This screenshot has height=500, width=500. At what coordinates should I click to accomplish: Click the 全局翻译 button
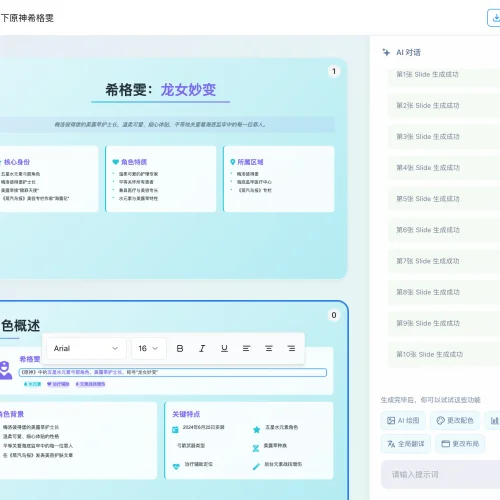coord(406,444)
